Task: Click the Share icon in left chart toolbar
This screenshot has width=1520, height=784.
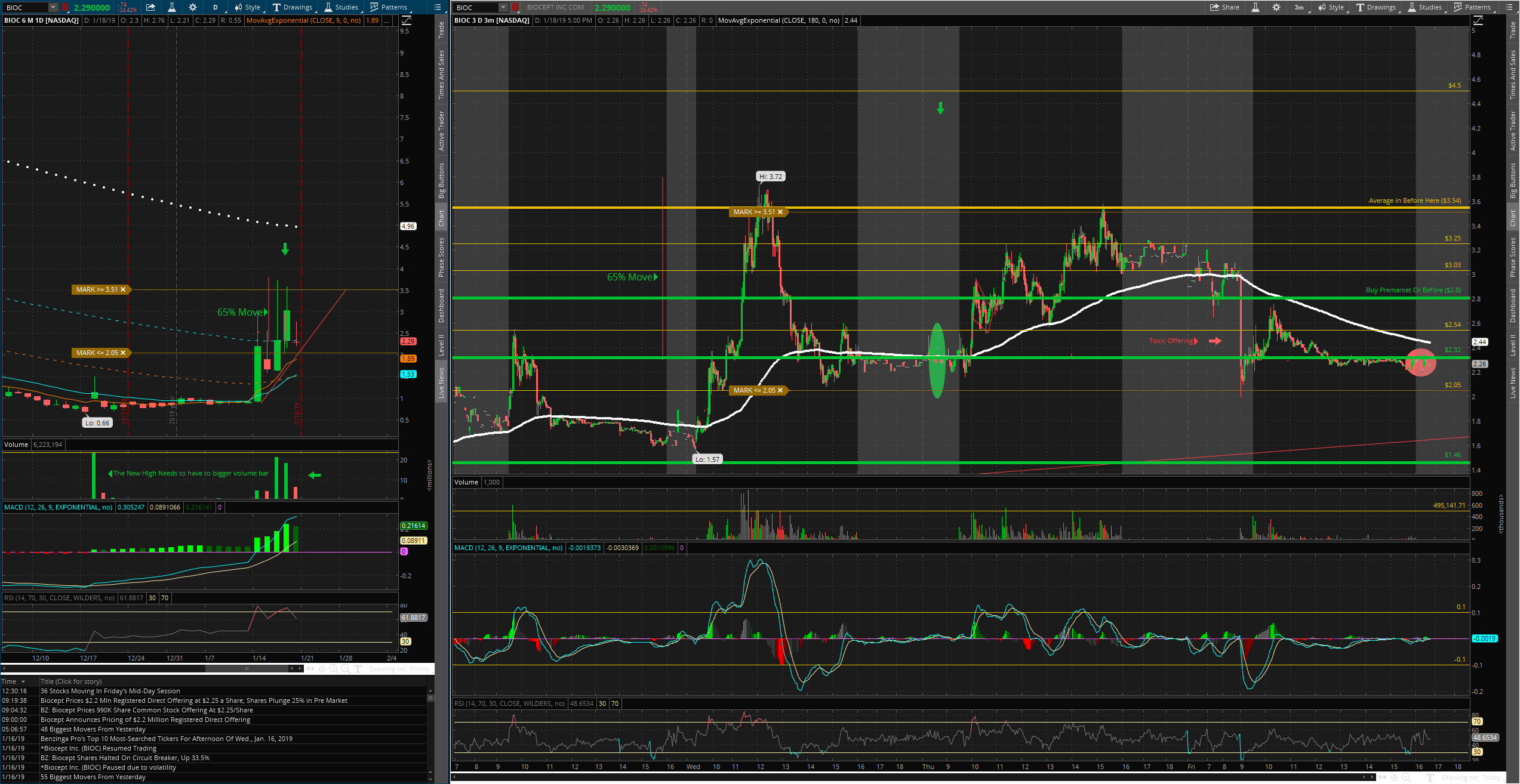Action: (x=150, y=7)
